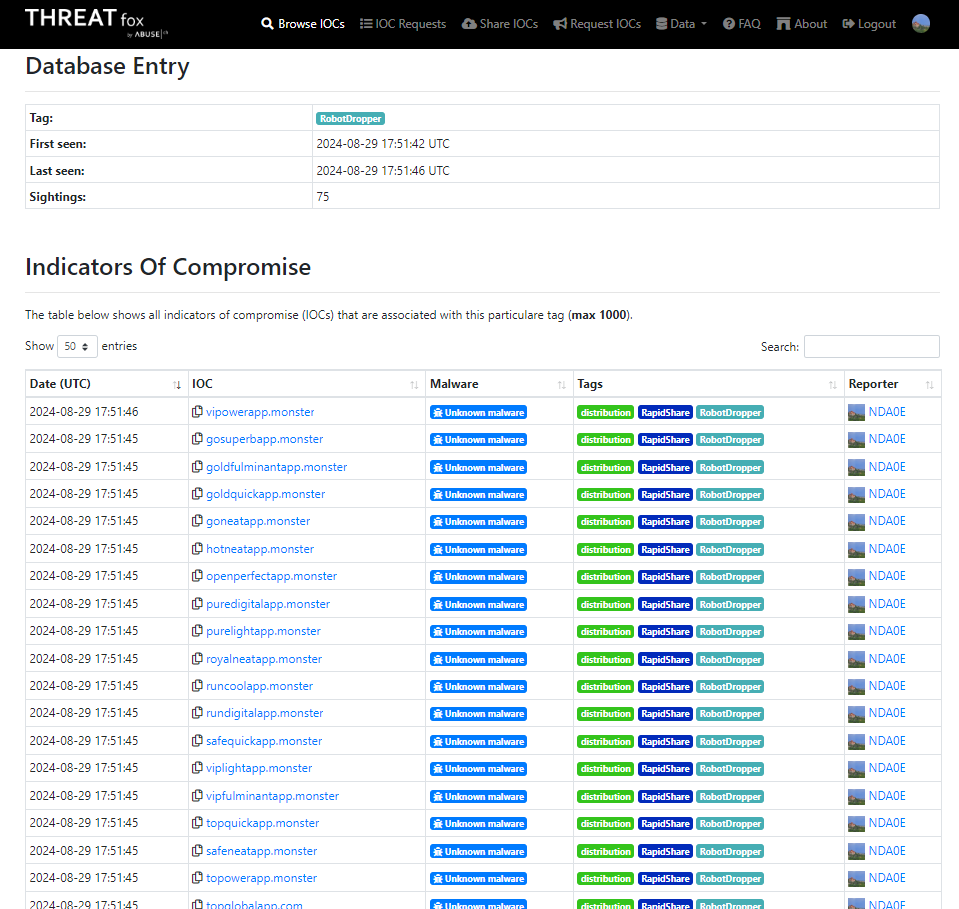Copy IOC puredigitalapp.monster using copy icon

point(197,604)
